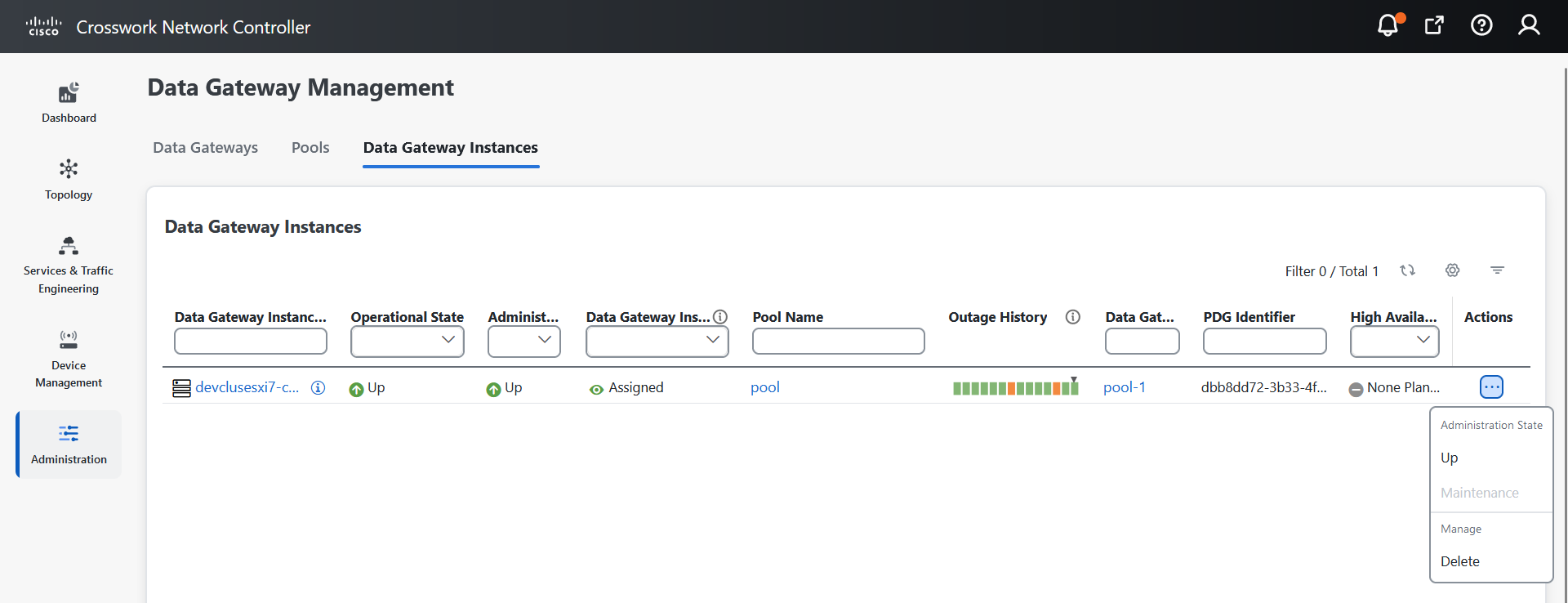Viewport: 1568px width, 603px height.
Task: Go to Dashboard in sidebar
Action: 69,102
